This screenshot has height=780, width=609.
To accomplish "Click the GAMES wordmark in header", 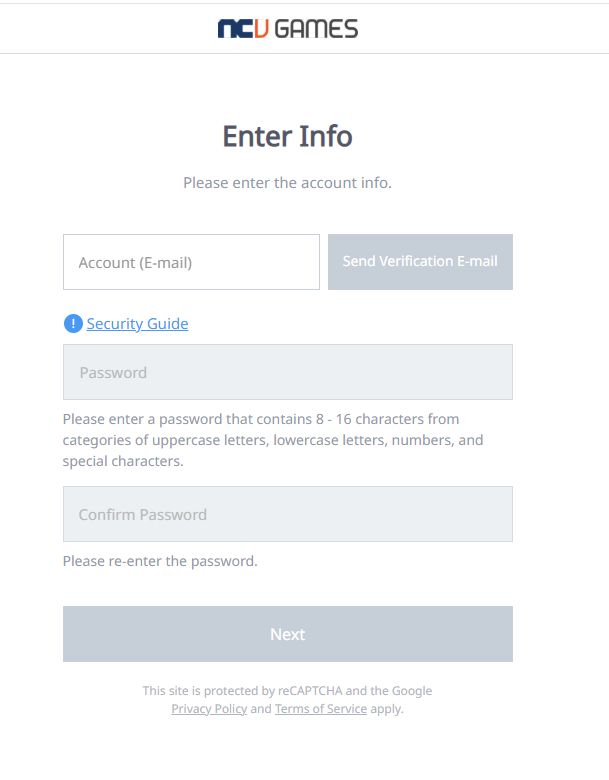I will (x=316, y=29).
